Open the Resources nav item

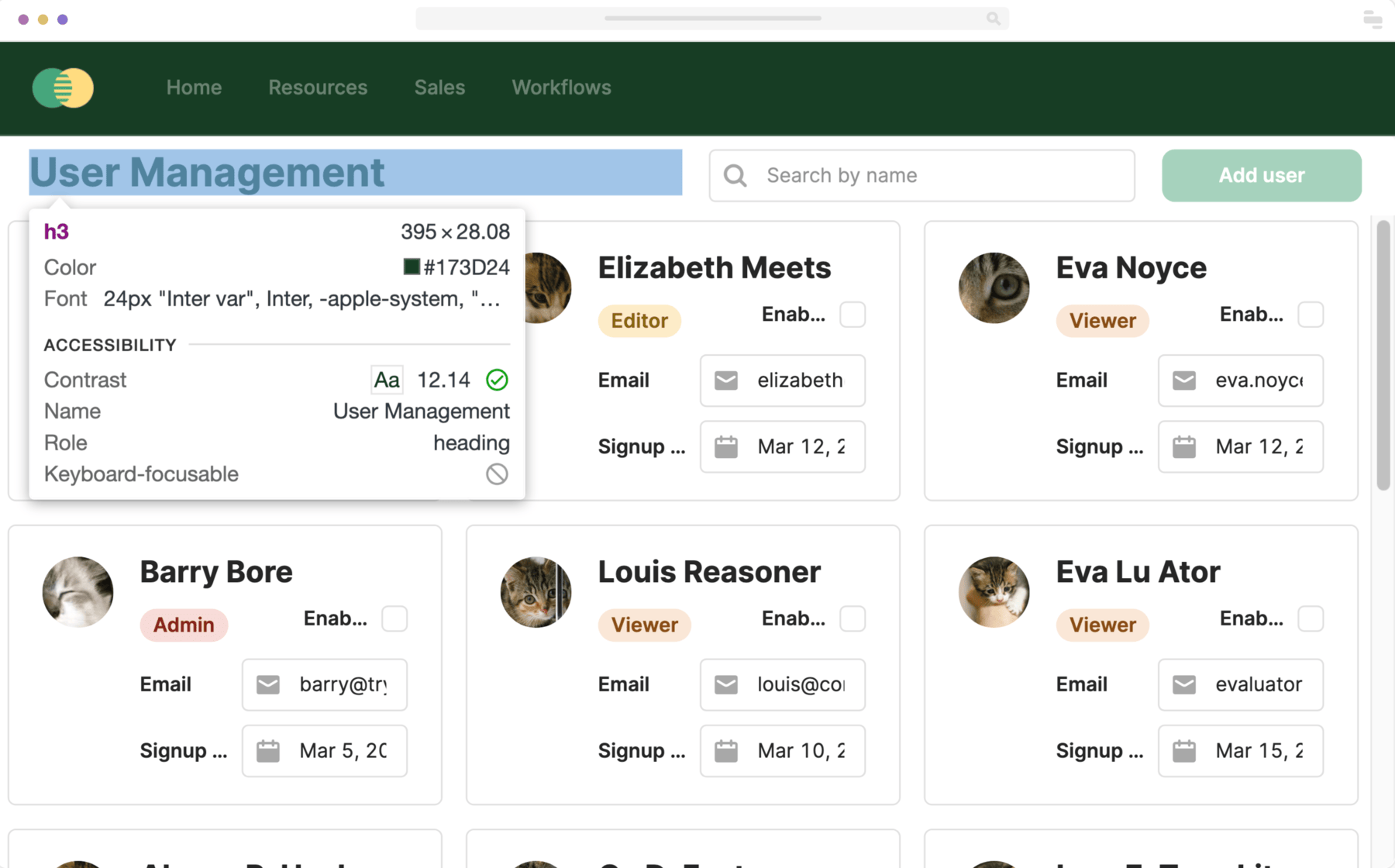(x=318, y=88)
